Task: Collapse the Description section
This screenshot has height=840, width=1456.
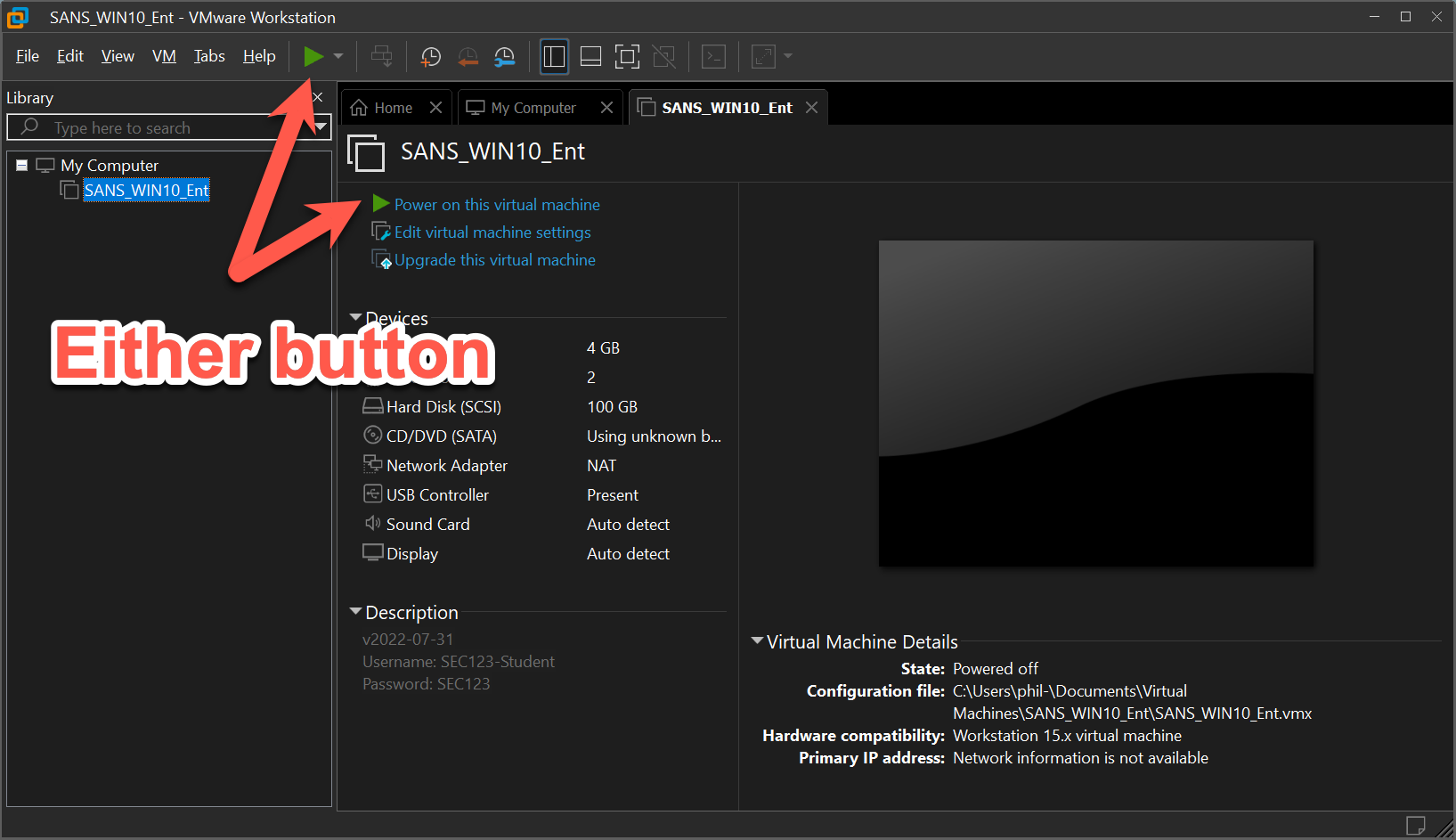Action: (x=356, y=612)
